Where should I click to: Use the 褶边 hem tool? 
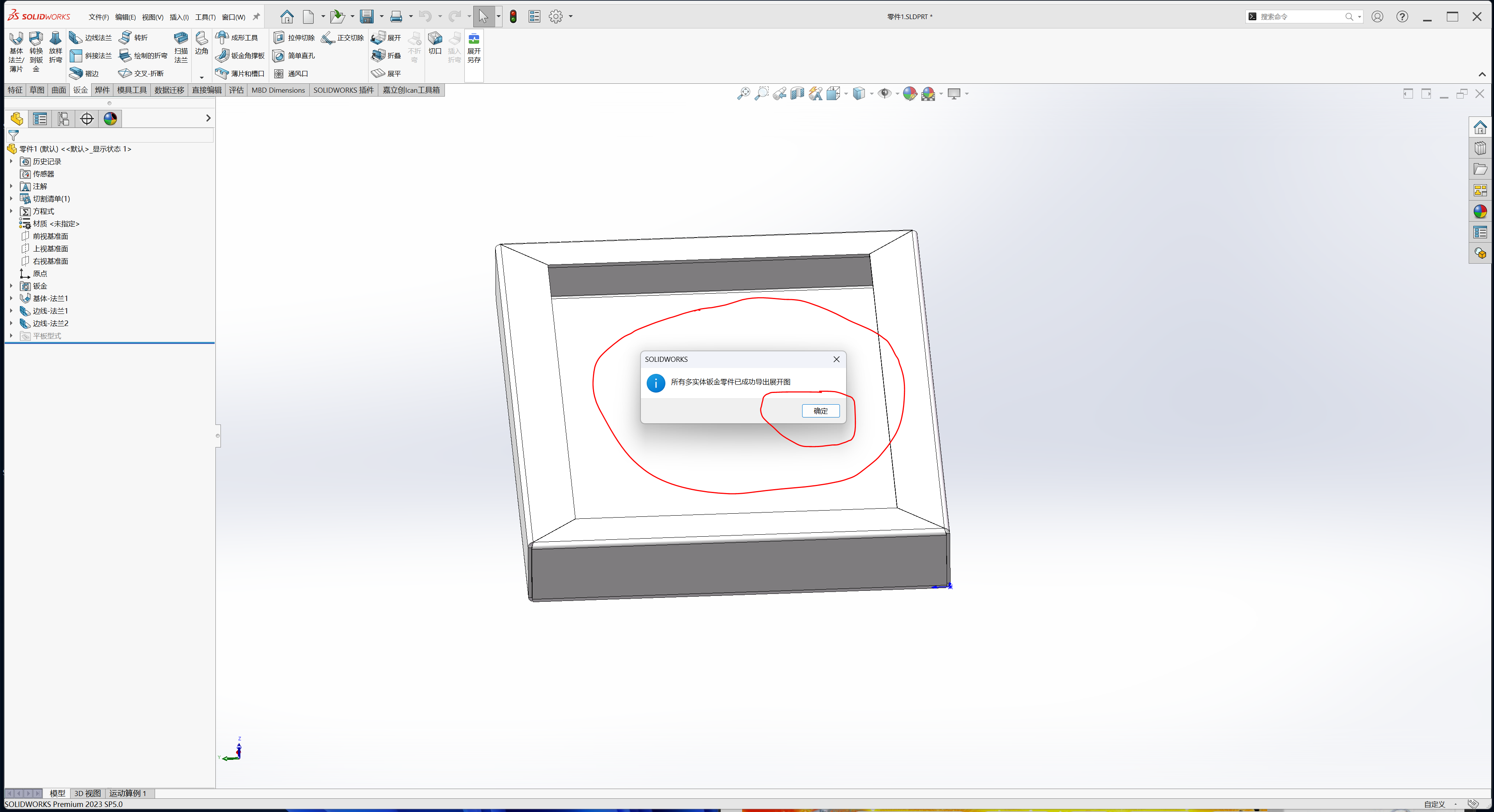(x=84, y=74)
